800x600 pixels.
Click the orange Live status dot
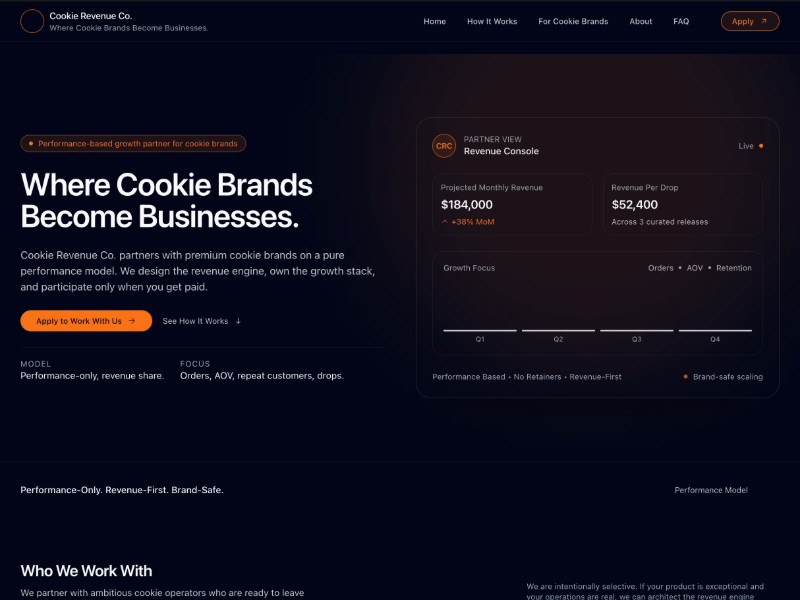pos(761,146)
